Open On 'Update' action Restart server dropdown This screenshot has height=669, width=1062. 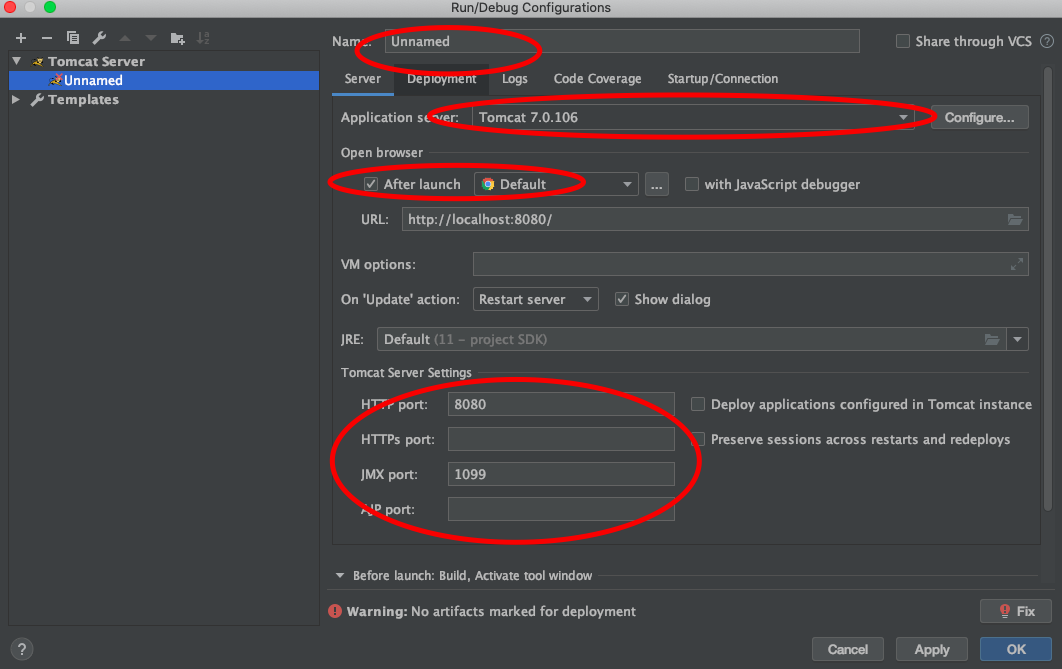[x=536, y=299]
